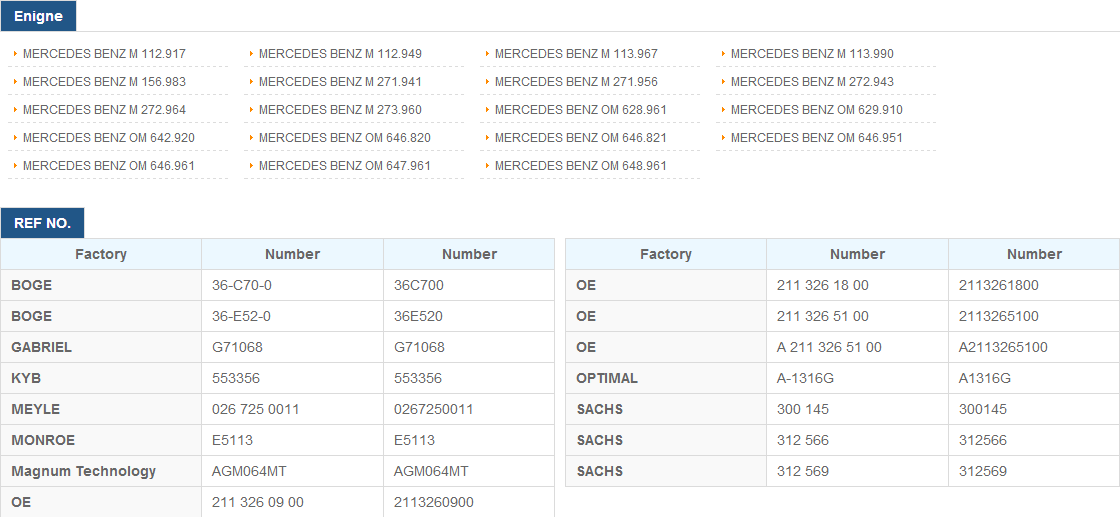Select number A 211 326 51 00
Screen dimensions: 1120x517
[x=857, y=348]
